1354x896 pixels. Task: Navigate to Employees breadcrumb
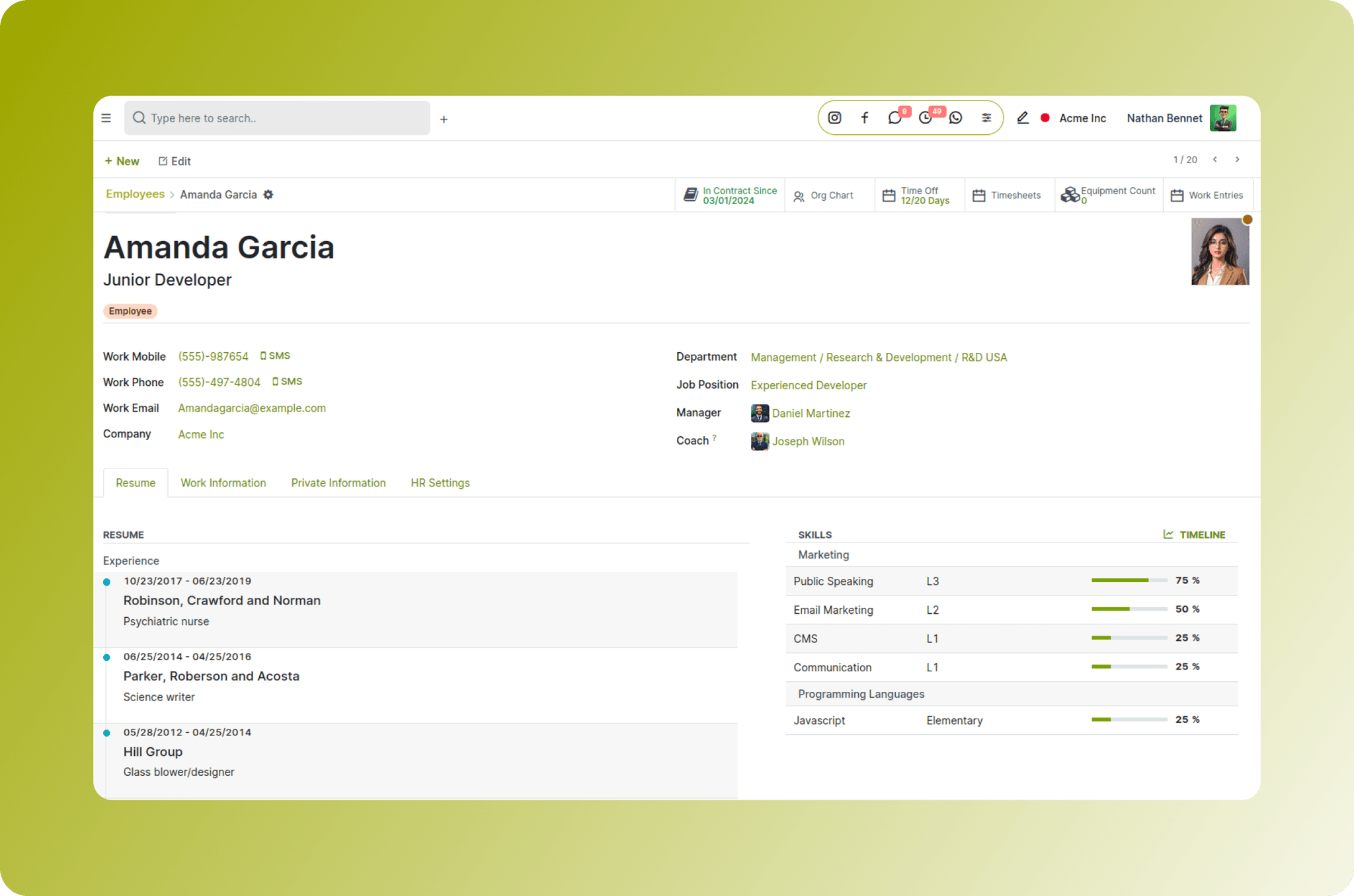click(135, 194)
